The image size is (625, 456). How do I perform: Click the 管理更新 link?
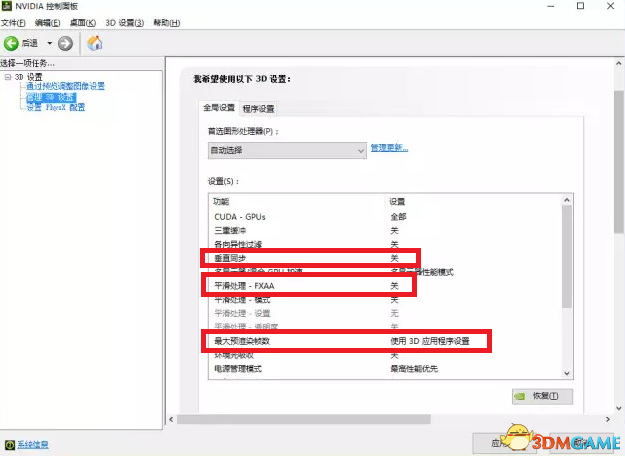coord(389,148)
